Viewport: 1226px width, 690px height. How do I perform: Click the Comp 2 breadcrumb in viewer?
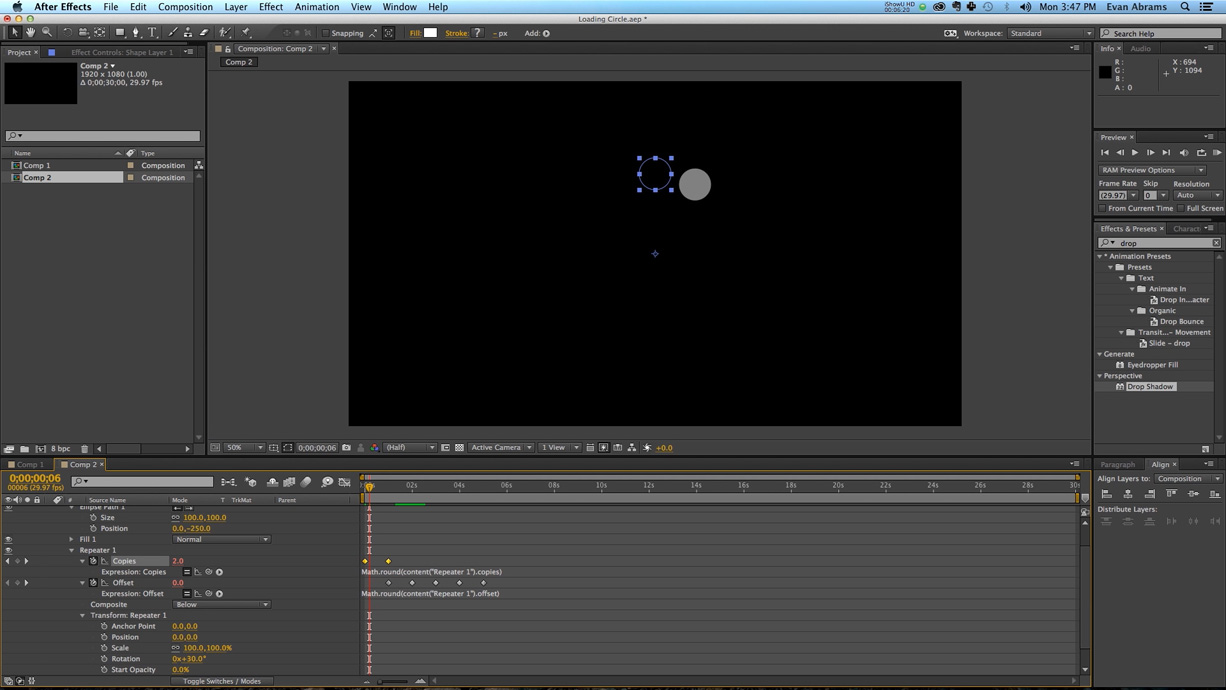pos(239,62)
